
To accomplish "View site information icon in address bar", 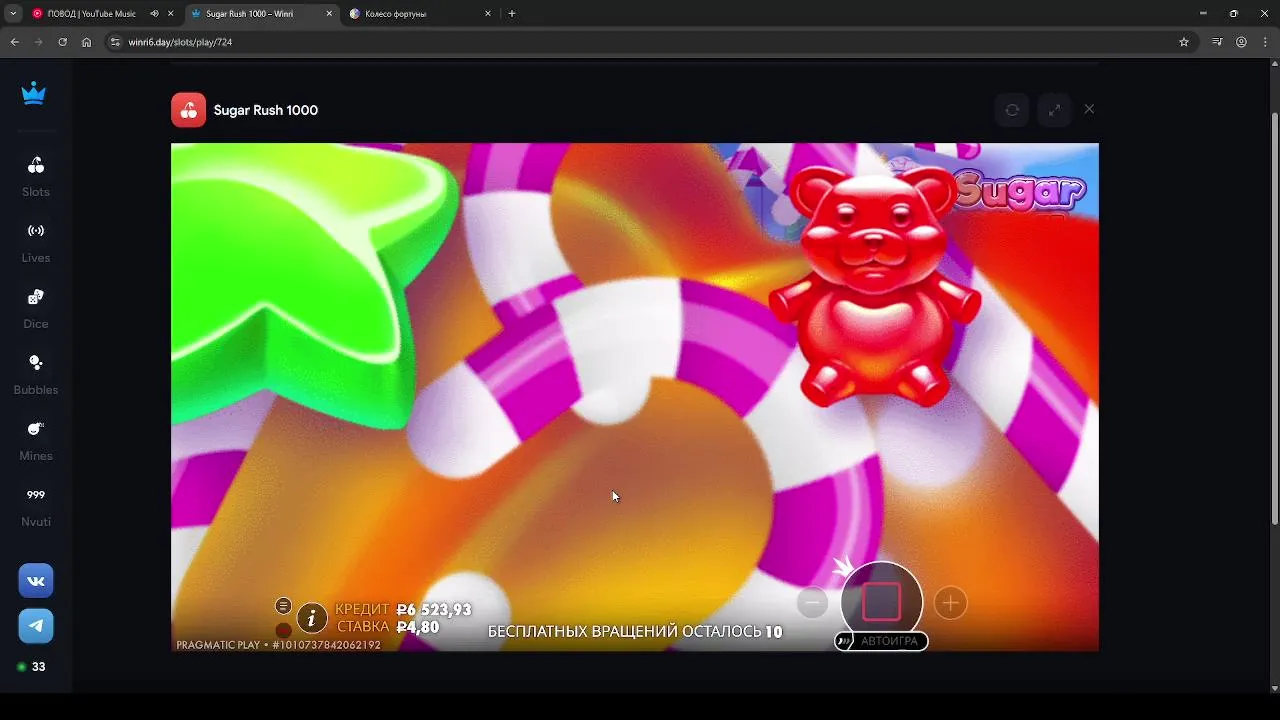I will pos(115,42).
